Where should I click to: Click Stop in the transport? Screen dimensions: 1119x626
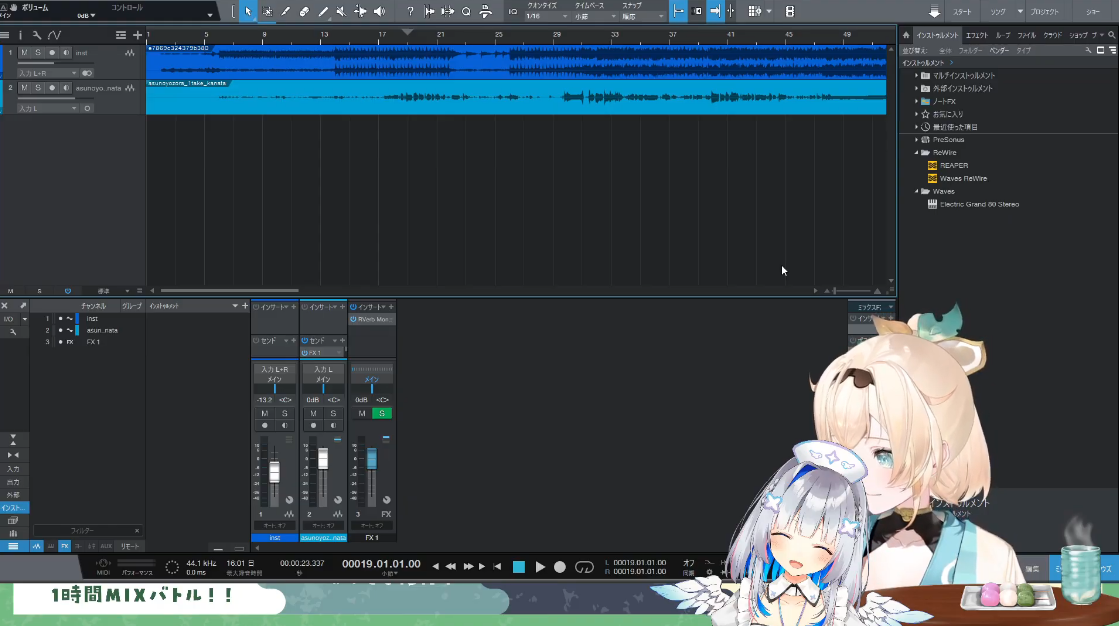[x=519, y=567]
